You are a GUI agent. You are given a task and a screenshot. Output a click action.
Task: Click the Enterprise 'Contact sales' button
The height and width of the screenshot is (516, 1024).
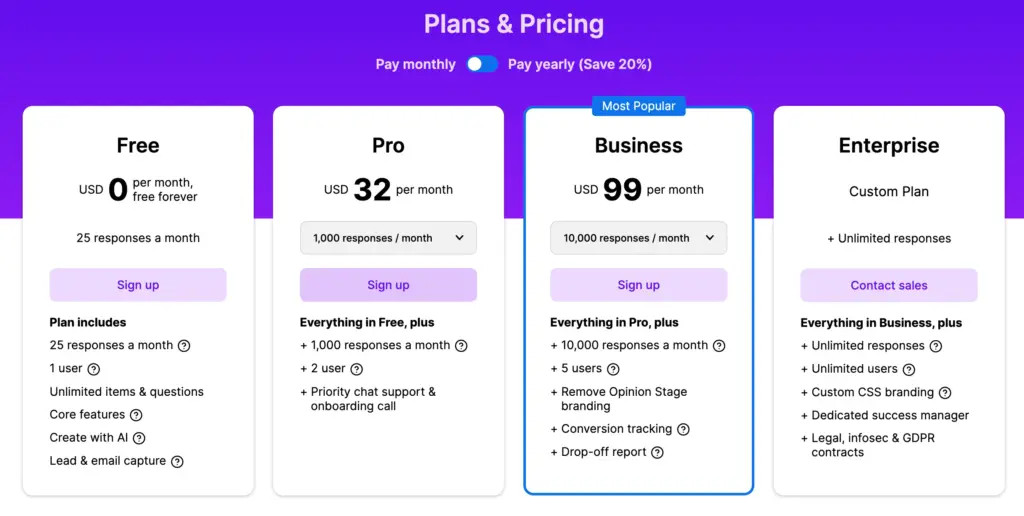889,285
